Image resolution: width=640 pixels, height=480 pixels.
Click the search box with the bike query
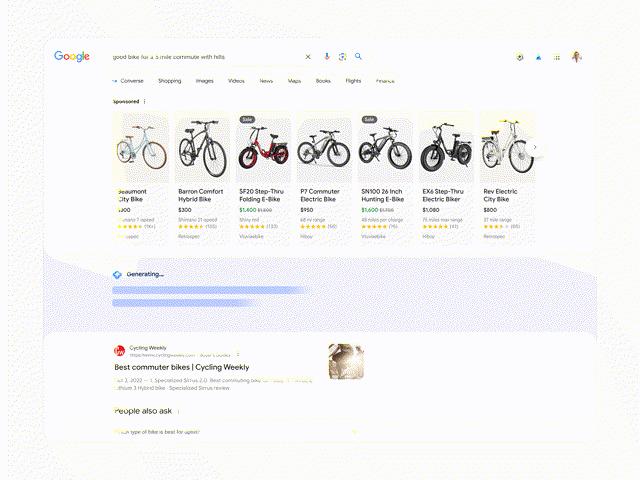click(x=206, y=57)
